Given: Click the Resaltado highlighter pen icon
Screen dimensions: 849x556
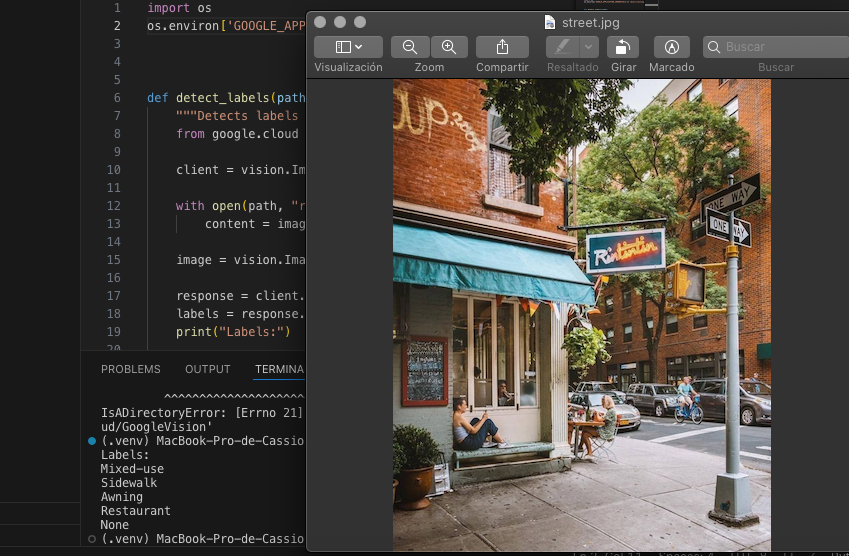Looking at the screenshot, I should pyautogui.click(x=563, y=47).
